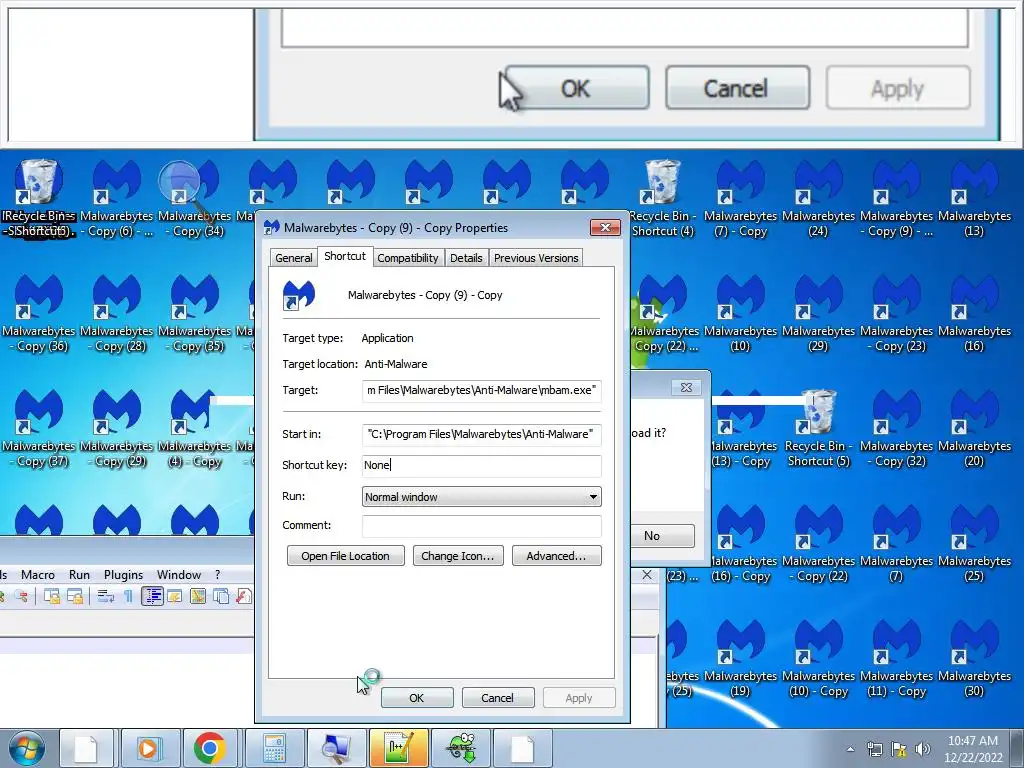
Task: Select desktop icon Malwarebytes (16)
Action: [974, 313]
